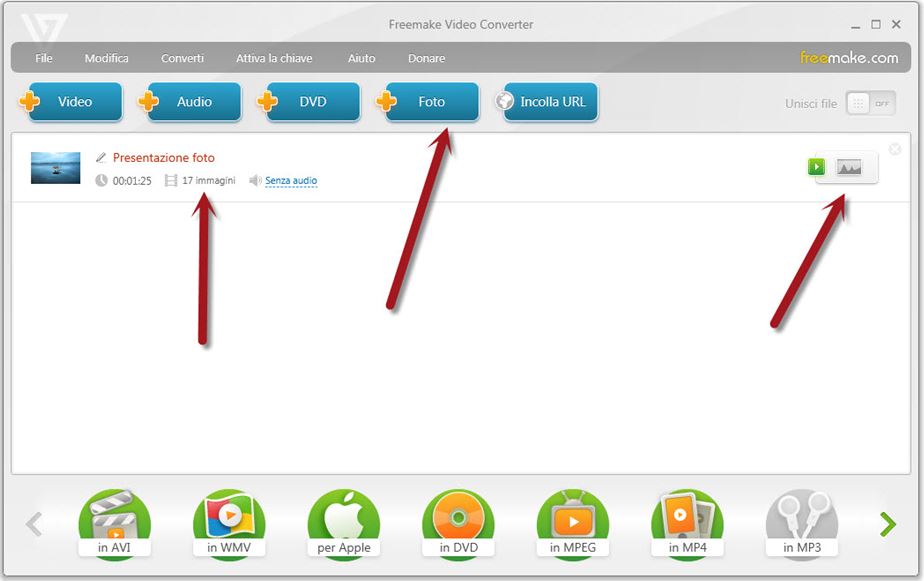924x581 pixels.
Task: Select the slideshow preview thumbnail
Action: 55,168
